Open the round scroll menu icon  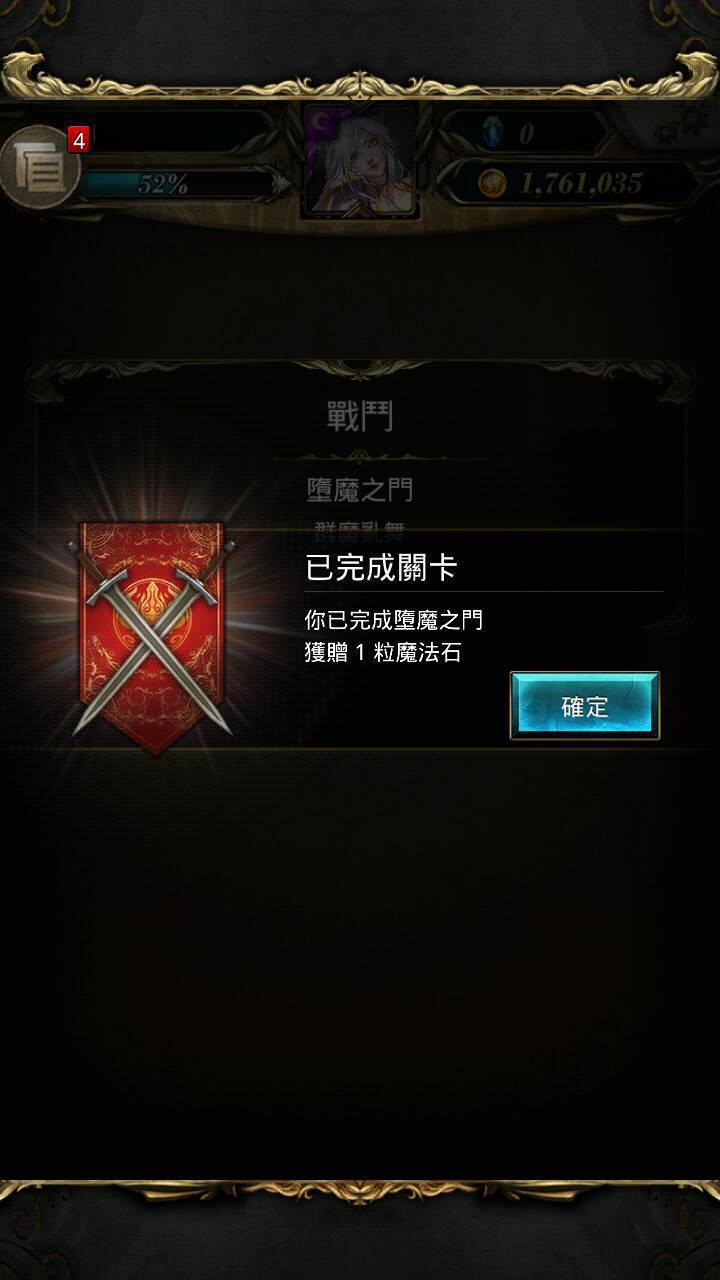39,170
